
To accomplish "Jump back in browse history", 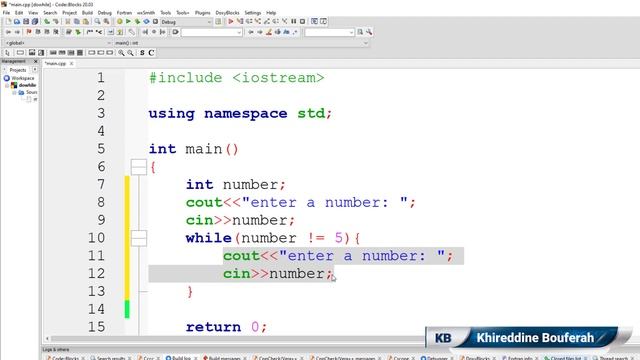I will tap(8, 32).
